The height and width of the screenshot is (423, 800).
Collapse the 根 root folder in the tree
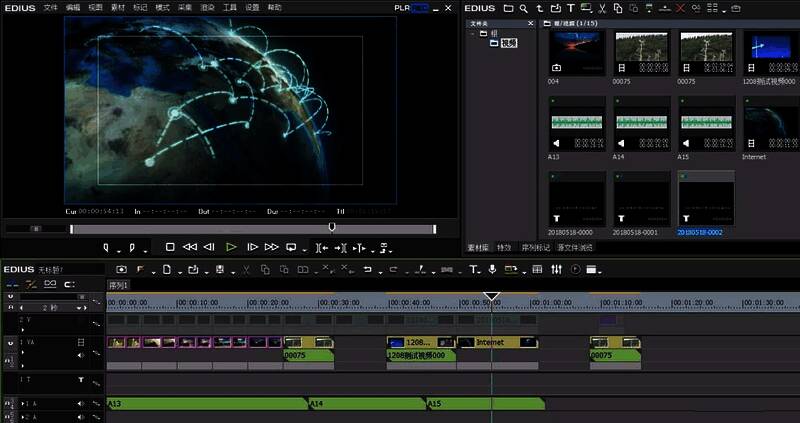pos(473,33)
